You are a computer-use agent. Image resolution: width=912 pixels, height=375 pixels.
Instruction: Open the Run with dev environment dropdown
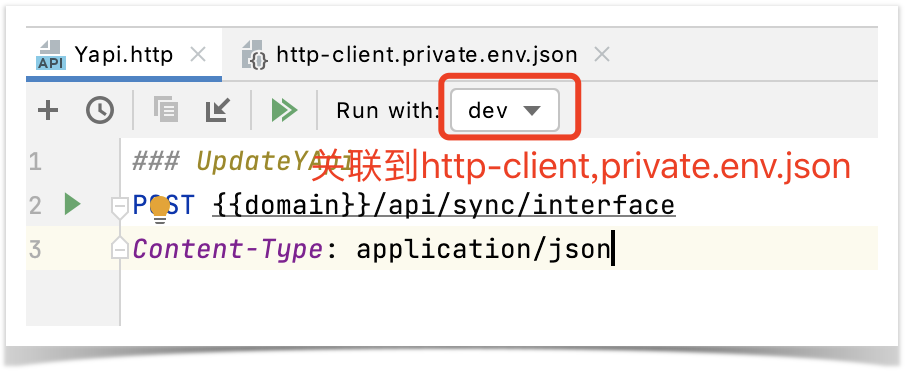505,110
